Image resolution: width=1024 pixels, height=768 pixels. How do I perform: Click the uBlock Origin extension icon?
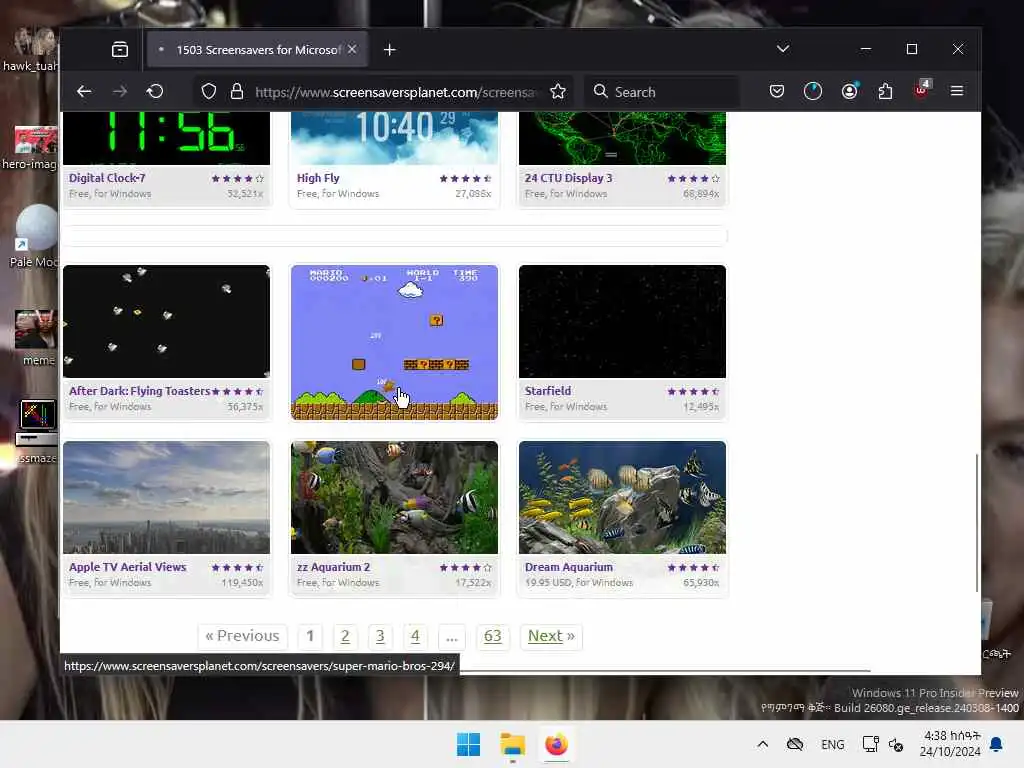(x=921, y=90)
